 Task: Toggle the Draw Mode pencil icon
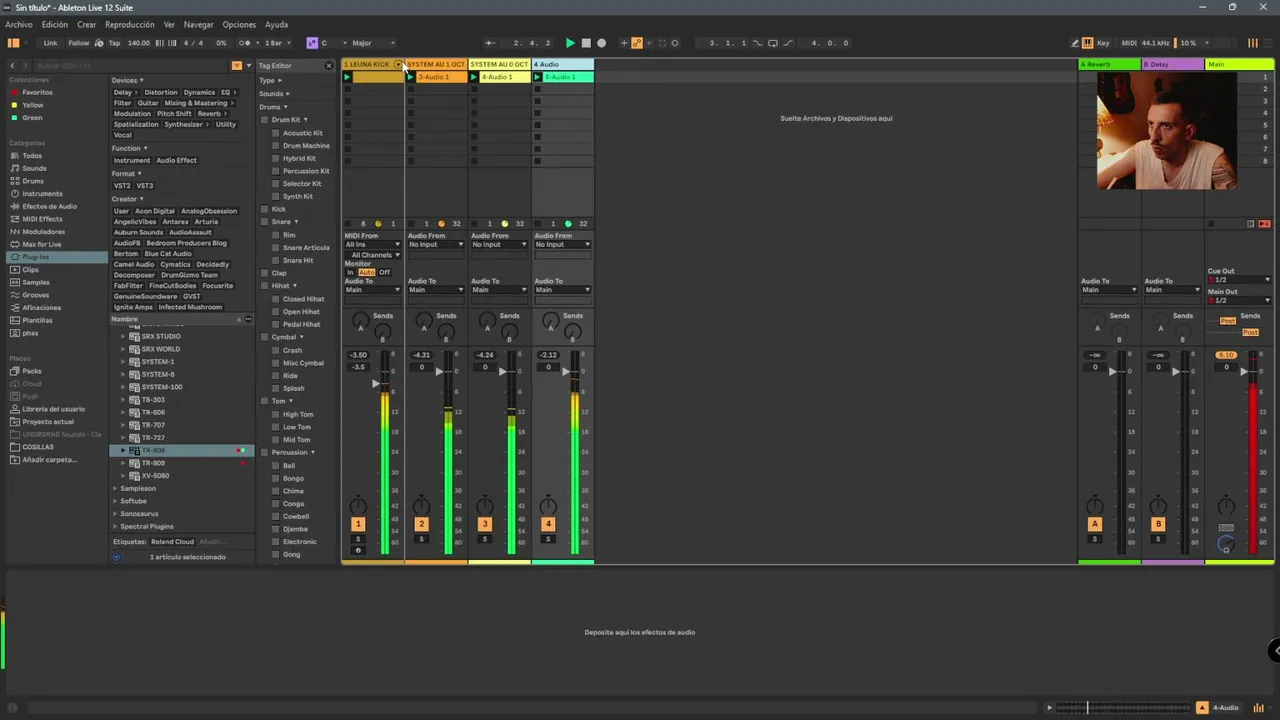[1075, 43]
